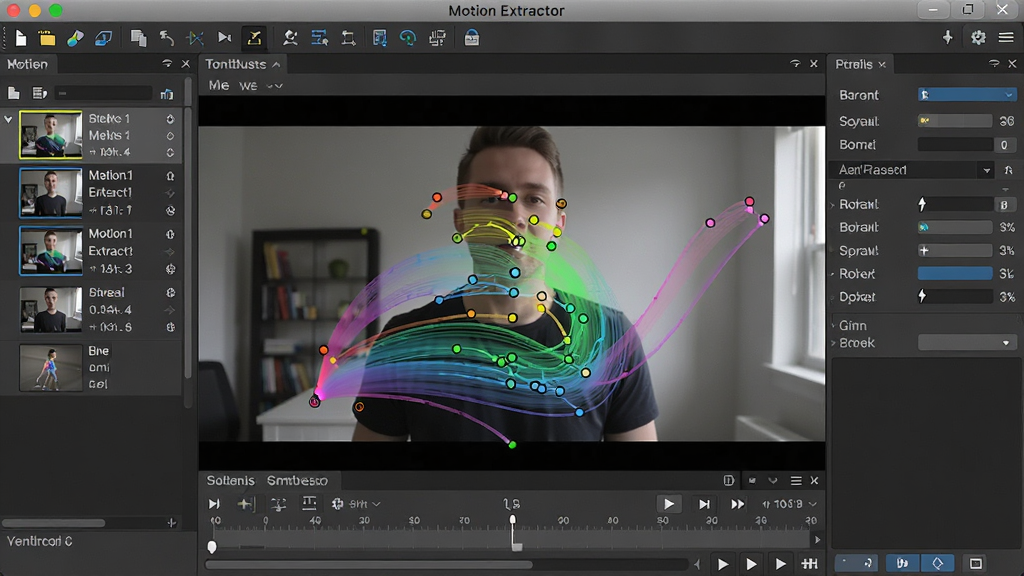Switch to the Soltenis tab
The width and height of the screenshot is (1024, 576).
click(231, 481)
